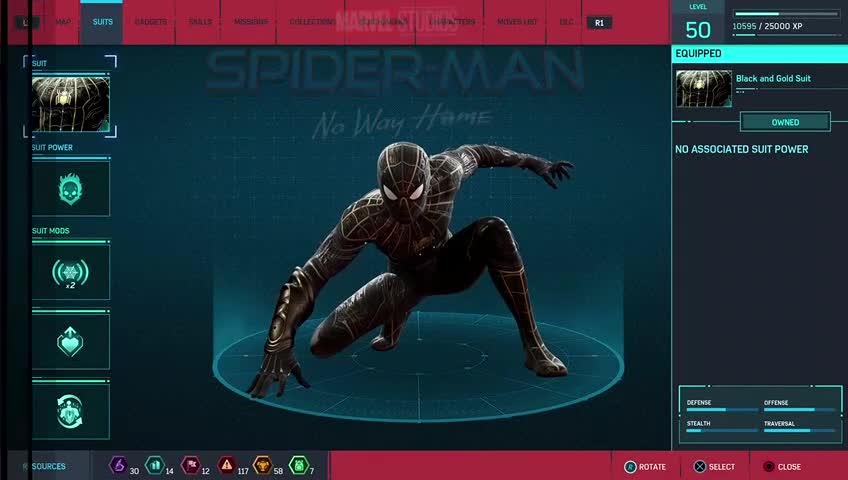This screenshot has height=480, width=848.
Task: Switch to the Benchmarks tab
Action: (x=383, y=22)
